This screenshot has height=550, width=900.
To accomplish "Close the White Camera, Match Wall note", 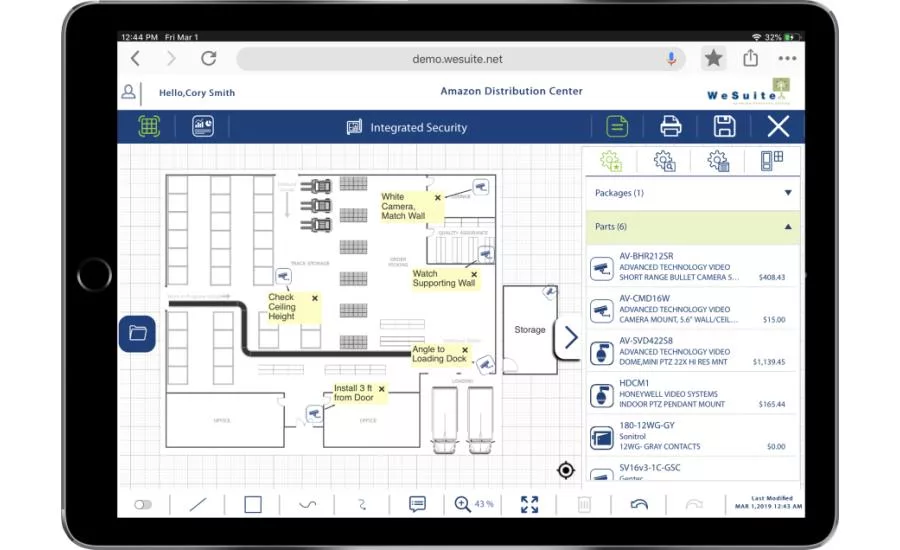I will pyautogui.click(x=438, y=197).
